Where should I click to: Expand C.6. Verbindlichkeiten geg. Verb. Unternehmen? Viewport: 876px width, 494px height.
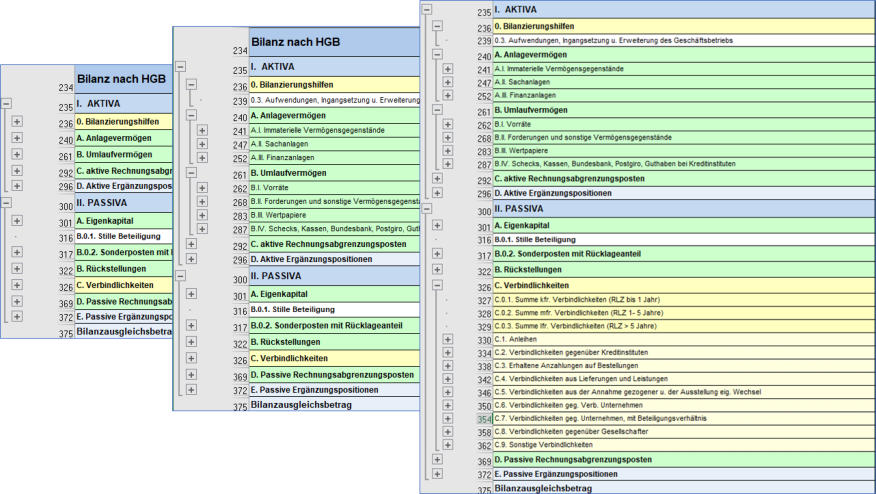pyautogui.click(x=448, y=405)
